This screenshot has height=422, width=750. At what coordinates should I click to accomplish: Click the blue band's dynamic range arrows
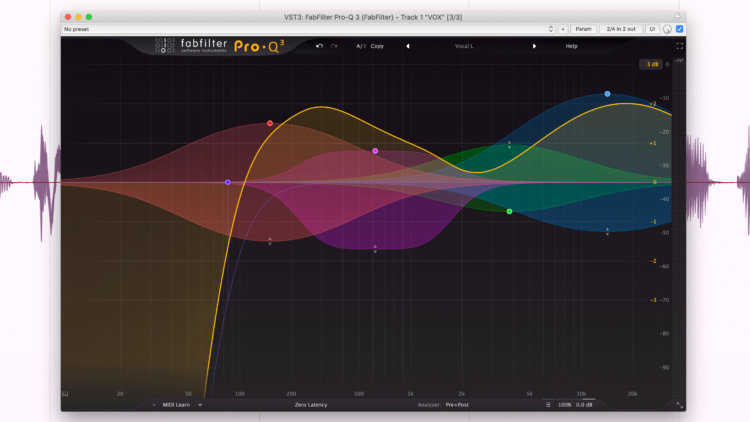607,232
